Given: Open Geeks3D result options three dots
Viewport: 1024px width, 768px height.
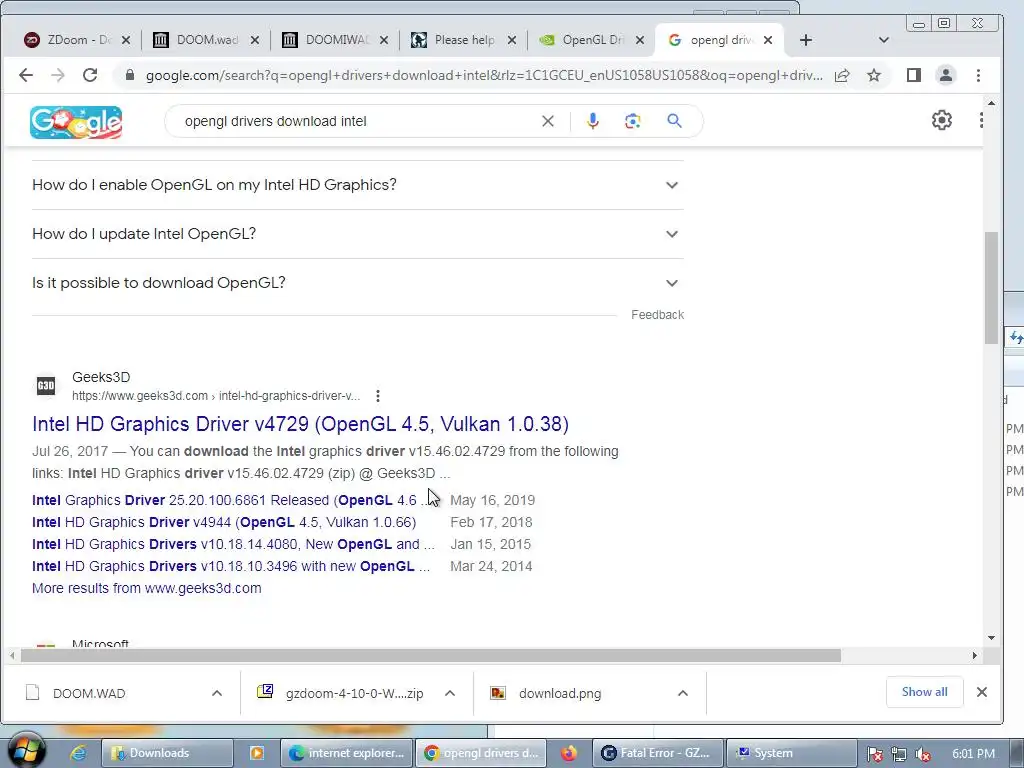Looking at the screenshot, I should 377,396.
